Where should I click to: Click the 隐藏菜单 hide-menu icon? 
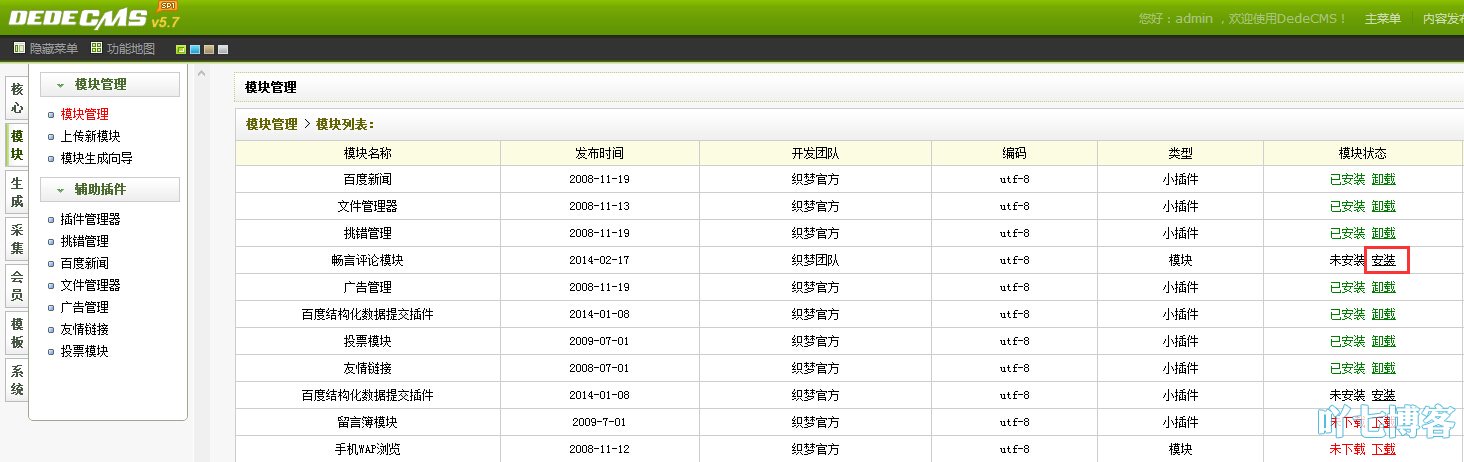tap(19, 48)
